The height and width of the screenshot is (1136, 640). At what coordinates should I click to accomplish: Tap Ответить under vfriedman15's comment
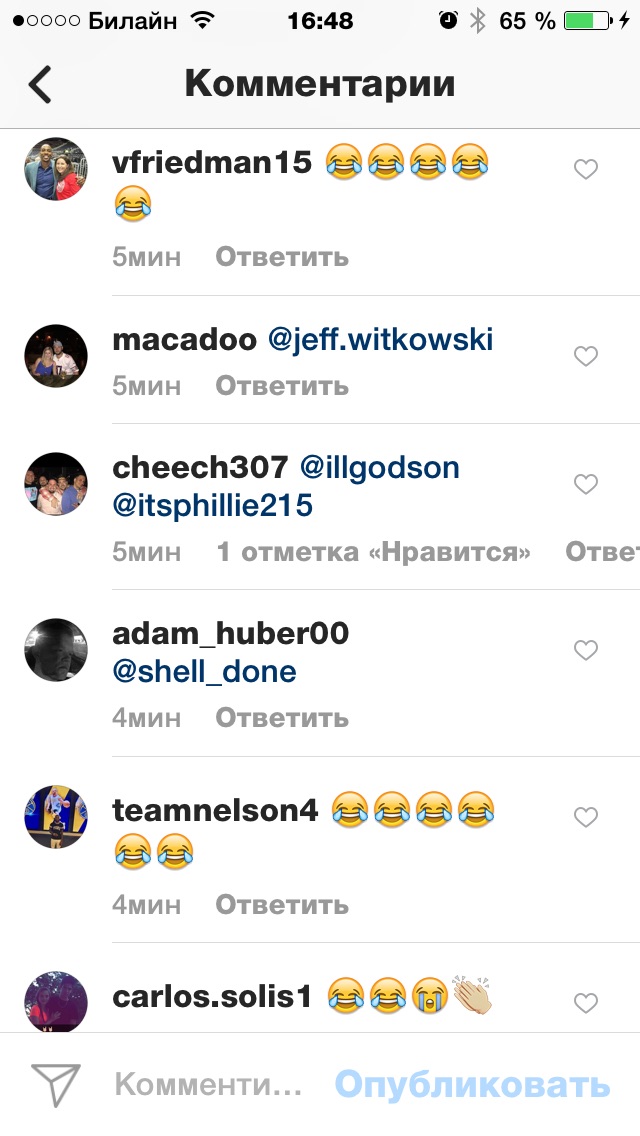(x=282, y=257)
